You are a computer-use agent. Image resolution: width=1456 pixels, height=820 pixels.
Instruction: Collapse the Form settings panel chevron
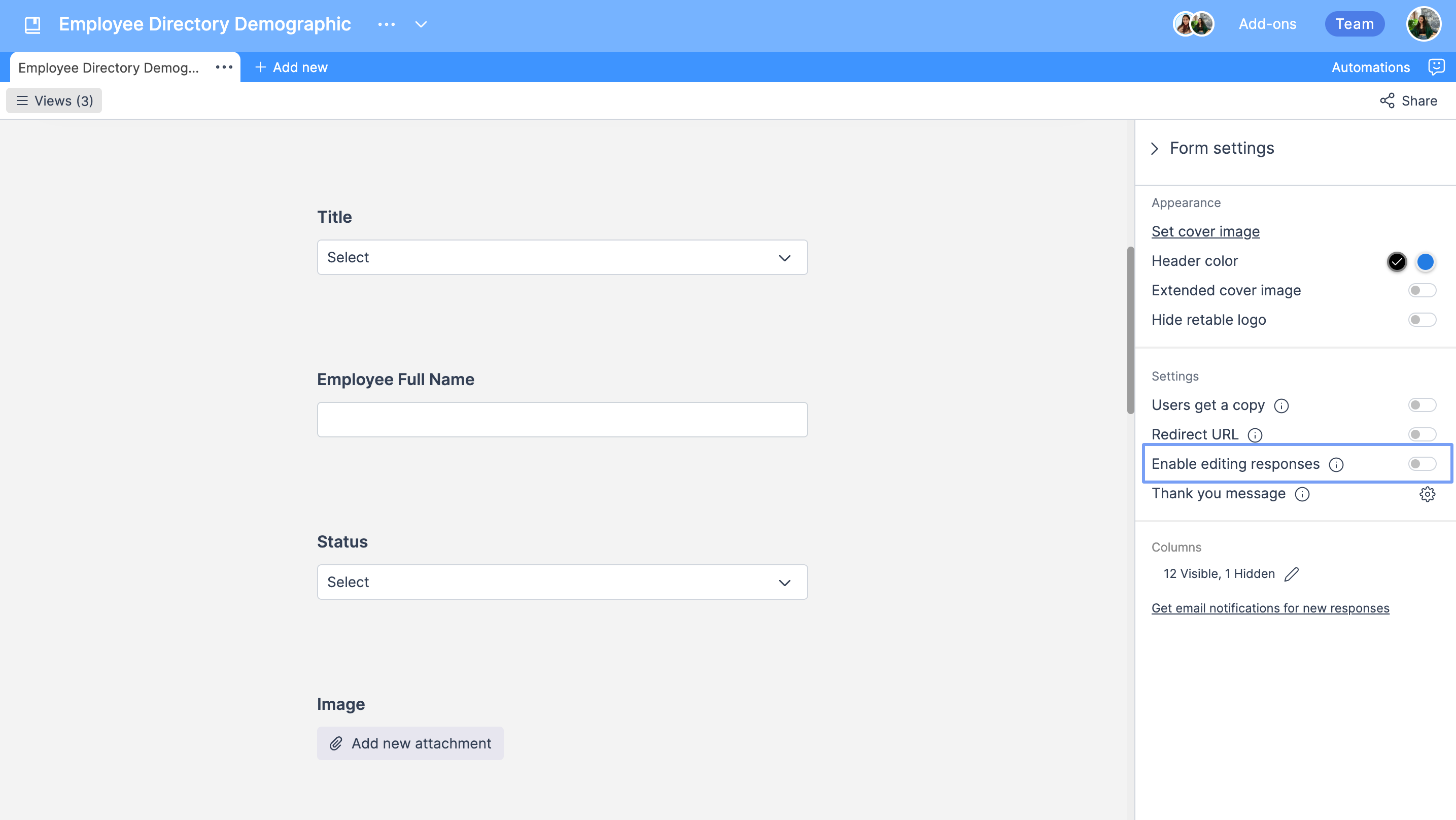[x=1155, y=149]
